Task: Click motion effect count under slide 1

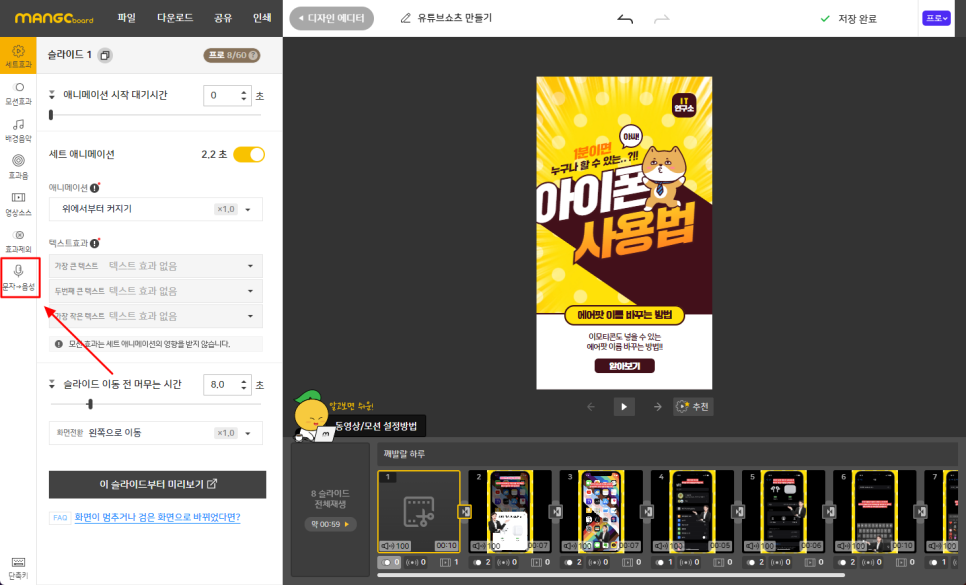Action: coord(389,562)
